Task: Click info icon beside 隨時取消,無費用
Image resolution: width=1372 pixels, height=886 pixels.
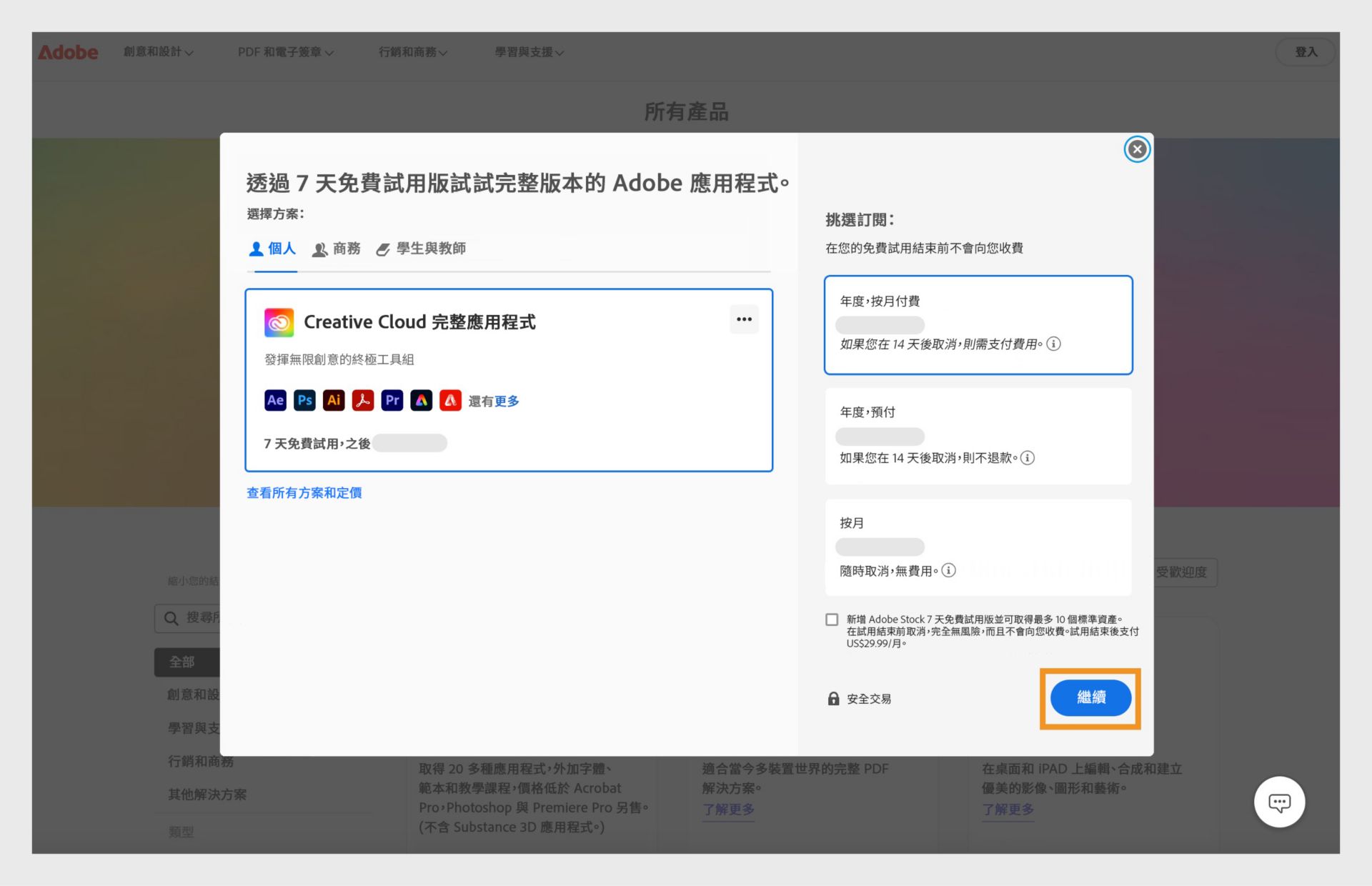Action: 948,570
